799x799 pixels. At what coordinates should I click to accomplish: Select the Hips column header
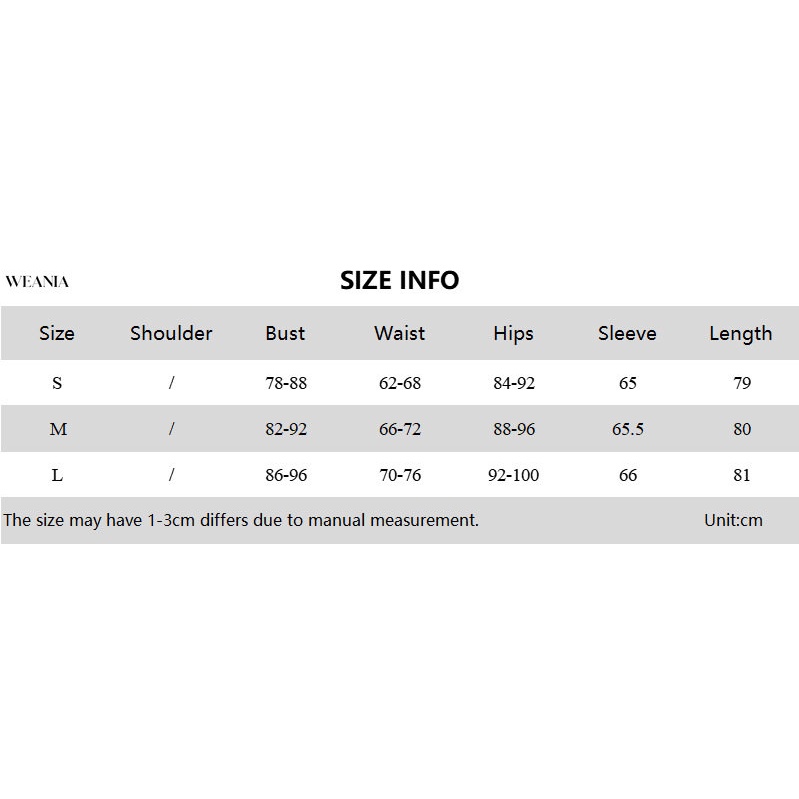click(513, 333)
